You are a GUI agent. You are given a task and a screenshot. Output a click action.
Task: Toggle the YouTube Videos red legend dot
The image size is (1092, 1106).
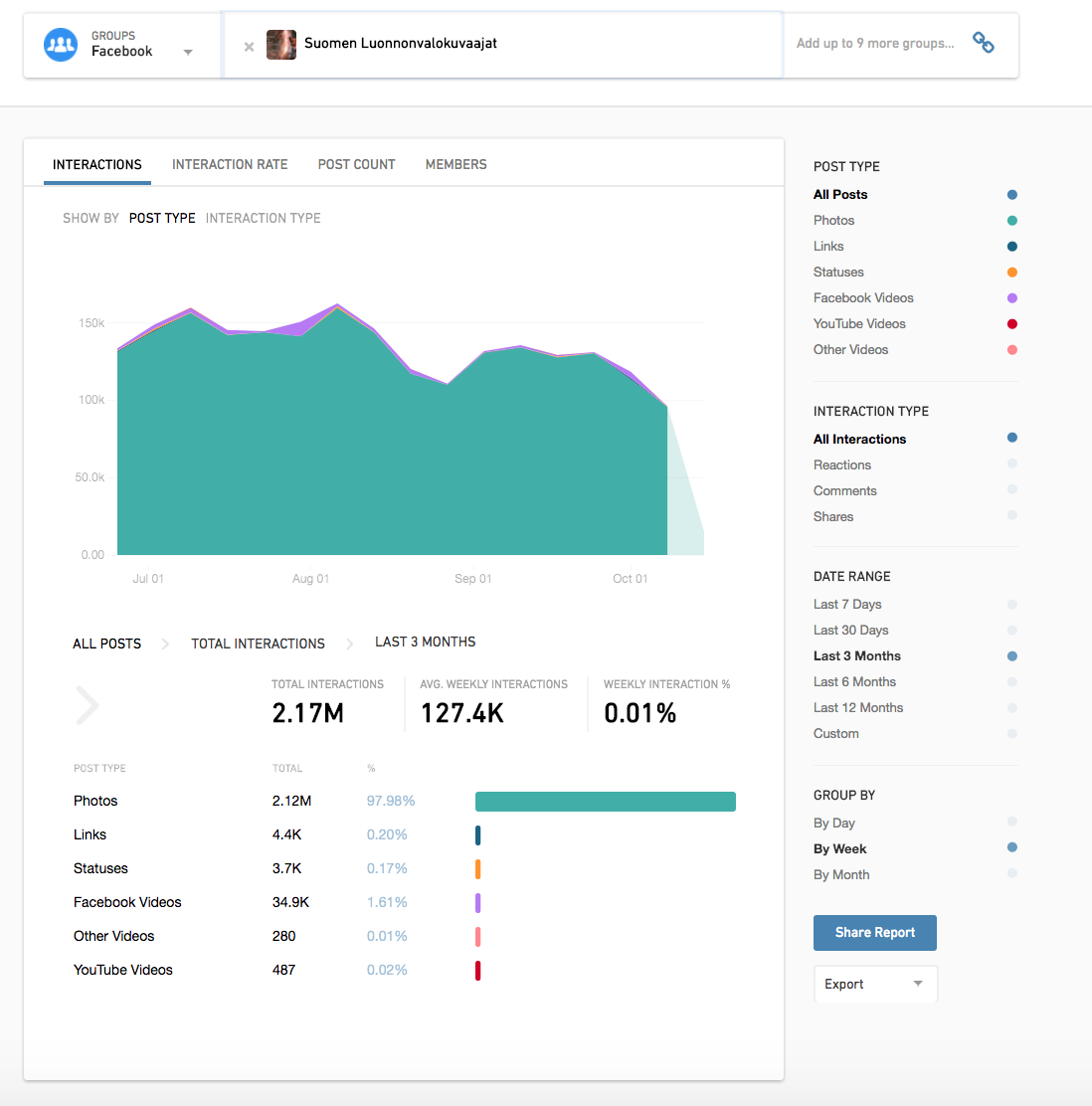coord(1011,324)
